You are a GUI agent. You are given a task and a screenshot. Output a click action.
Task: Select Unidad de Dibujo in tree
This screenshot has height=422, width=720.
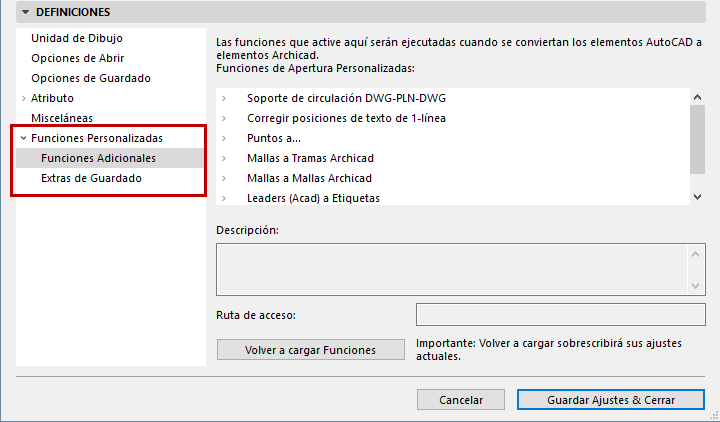[x=77, y=38]
